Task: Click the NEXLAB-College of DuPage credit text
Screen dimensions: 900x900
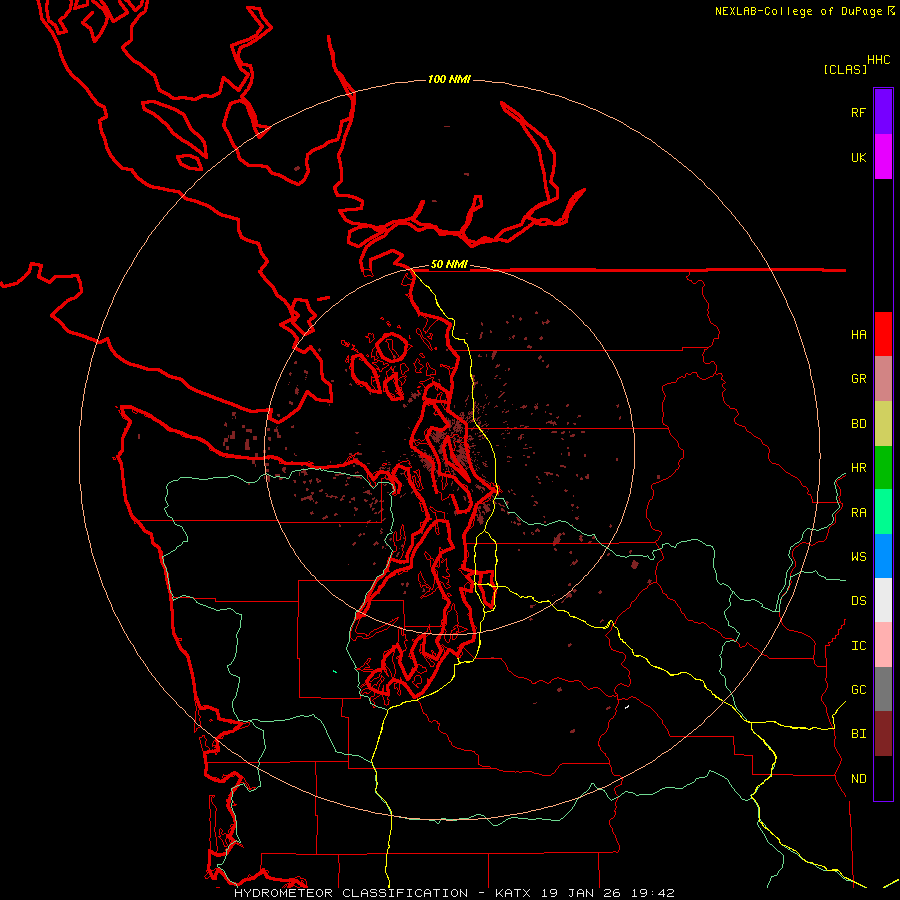Action: click(798, 11)
